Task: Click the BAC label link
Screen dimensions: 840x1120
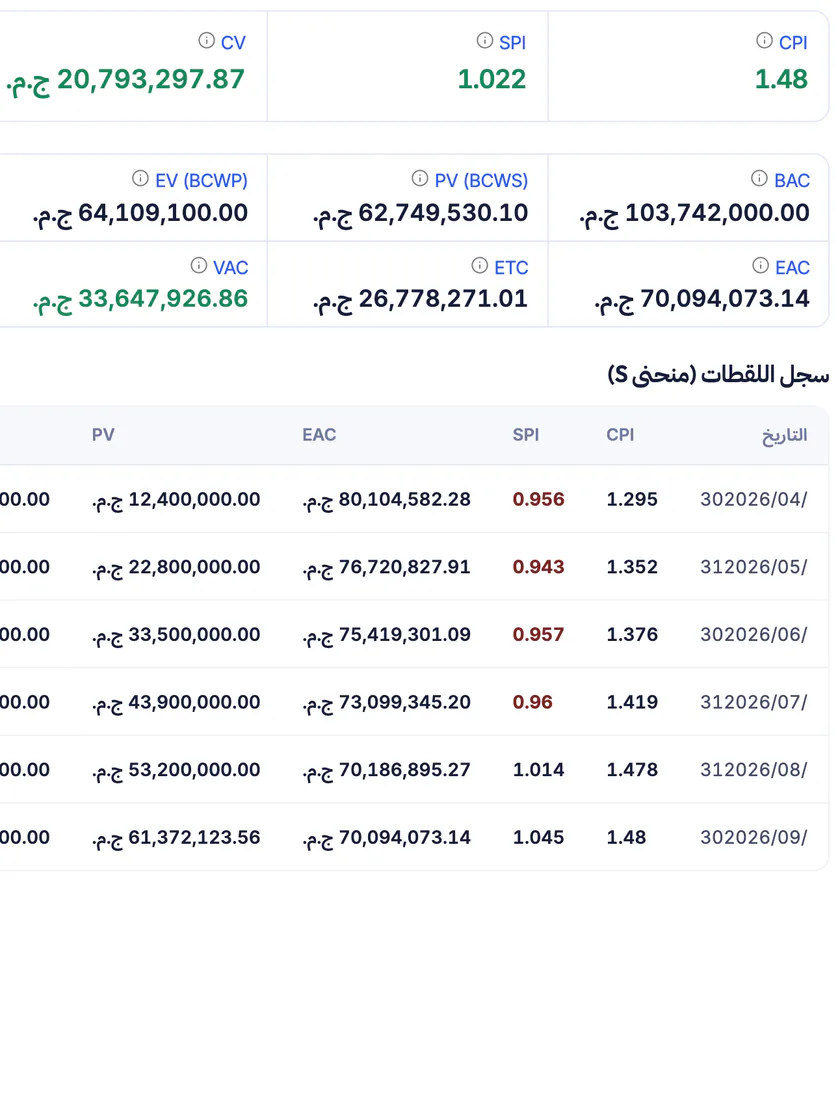Action: (792, 181)
